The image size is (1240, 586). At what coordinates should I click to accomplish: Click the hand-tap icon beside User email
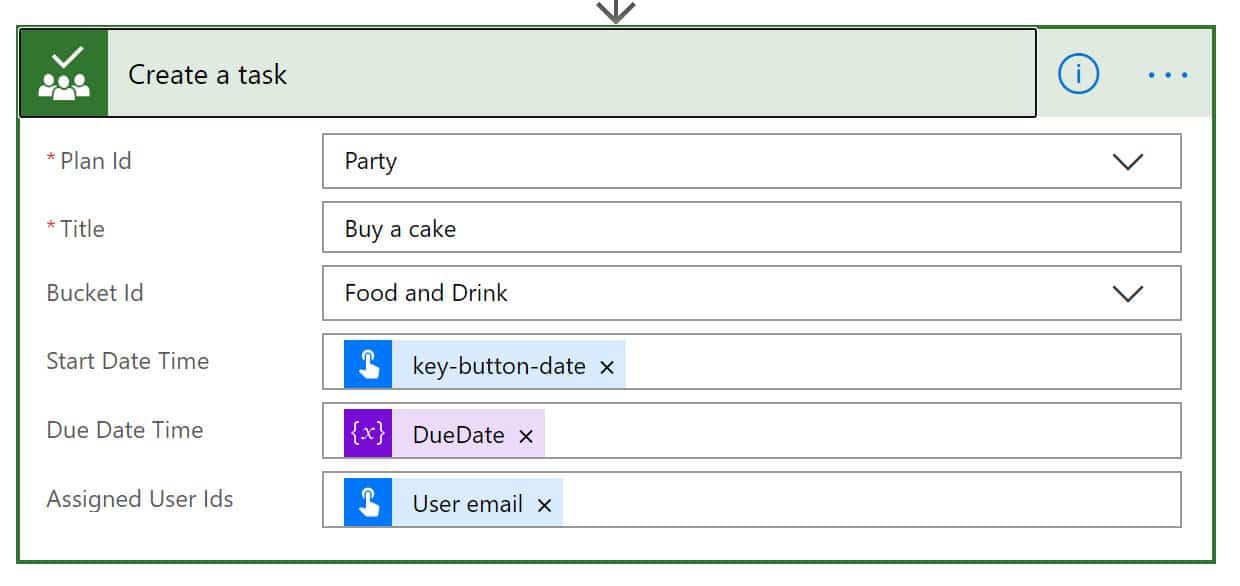tap(368, 502)
